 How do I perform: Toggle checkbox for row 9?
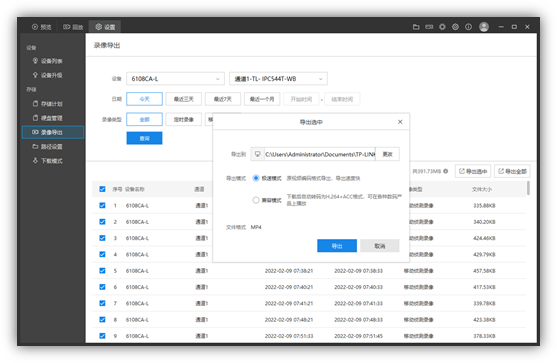pos(102,336)
